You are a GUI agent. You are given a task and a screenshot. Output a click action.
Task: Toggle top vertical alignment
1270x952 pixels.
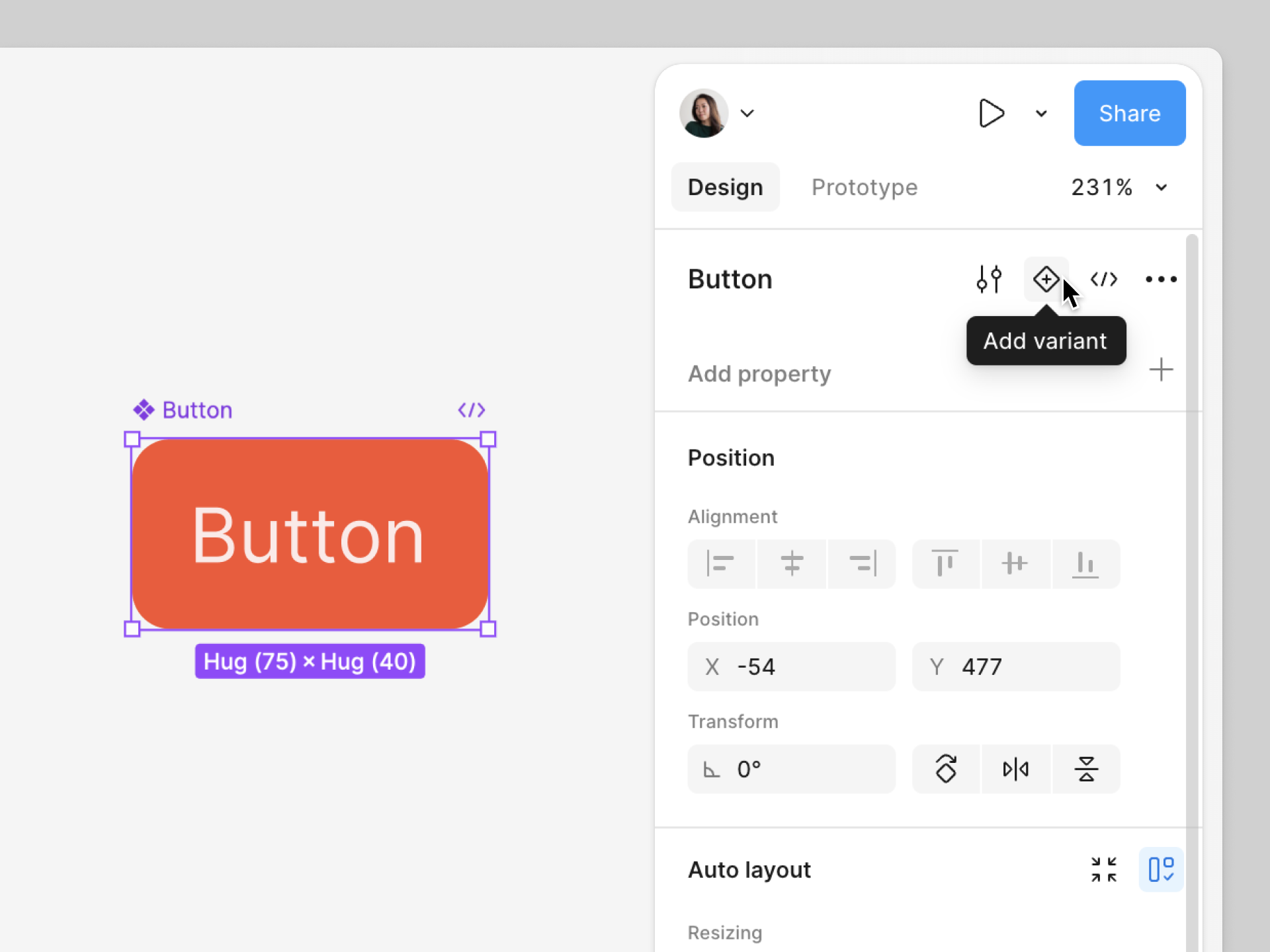click(x=945, y=564)
